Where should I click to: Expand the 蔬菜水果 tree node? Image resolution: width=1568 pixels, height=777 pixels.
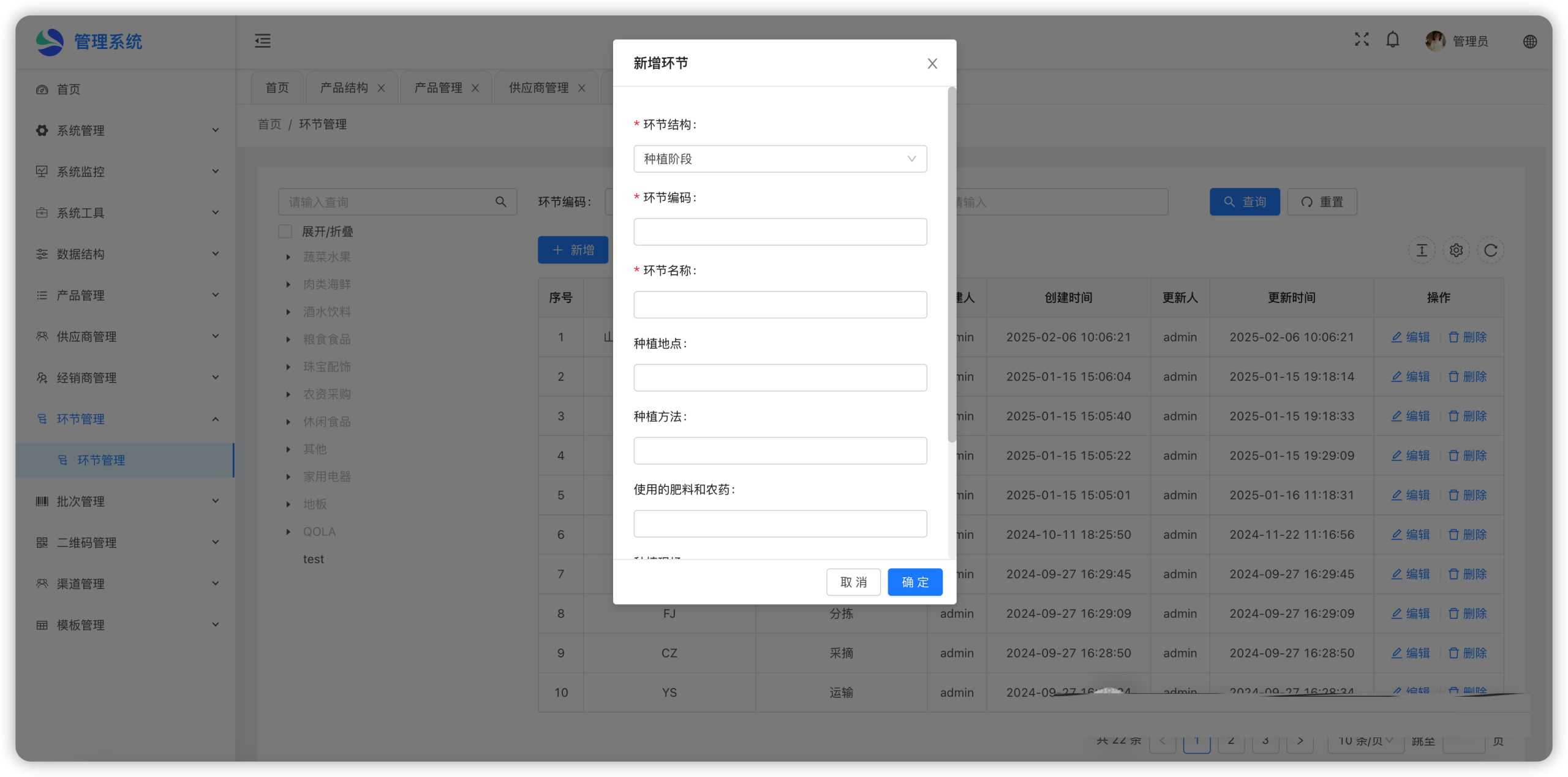pos(288,257)
